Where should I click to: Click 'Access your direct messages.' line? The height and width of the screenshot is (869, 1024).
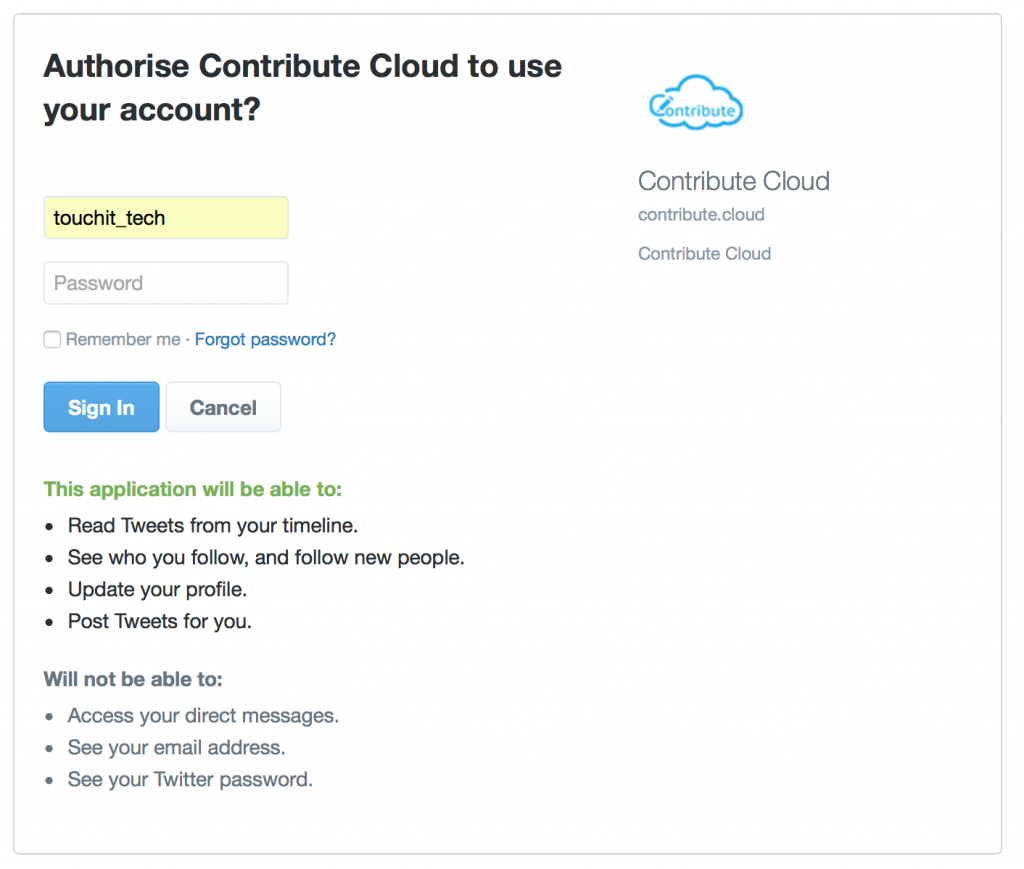pyautogui.click(x=203, y=716)
